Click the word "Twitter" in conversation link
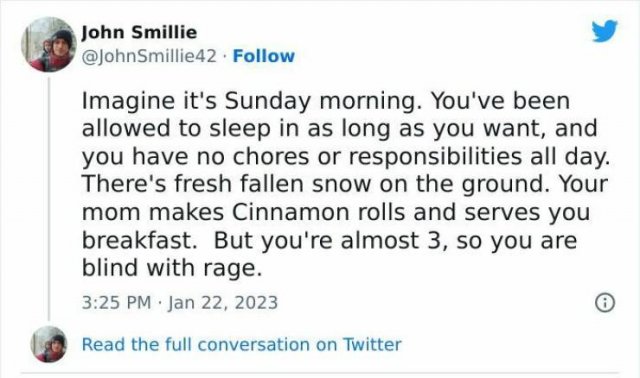 pyautogui.click(x=372, y=344)
